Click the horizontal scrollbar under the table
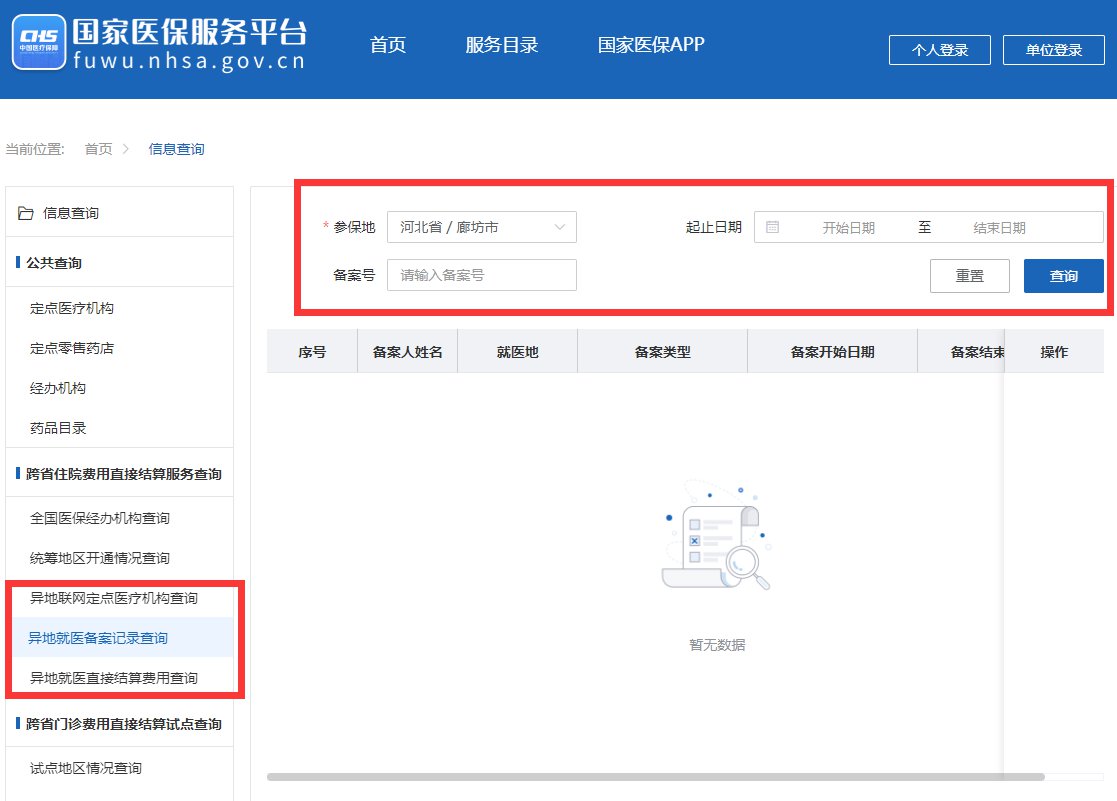The width and height of the screenshot is (1117, 801). click(655, 776)
